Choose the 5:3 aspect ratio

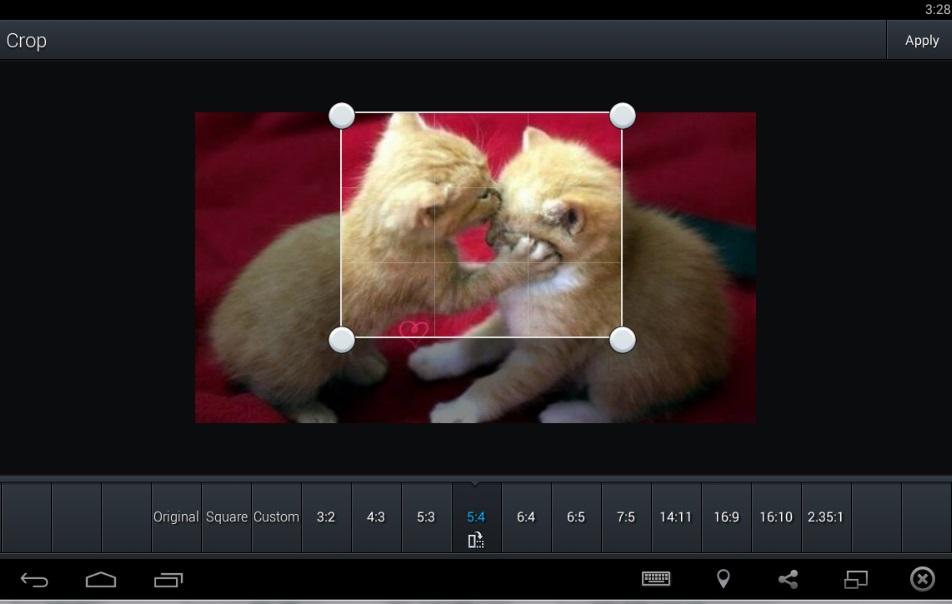tap(426, 517)
